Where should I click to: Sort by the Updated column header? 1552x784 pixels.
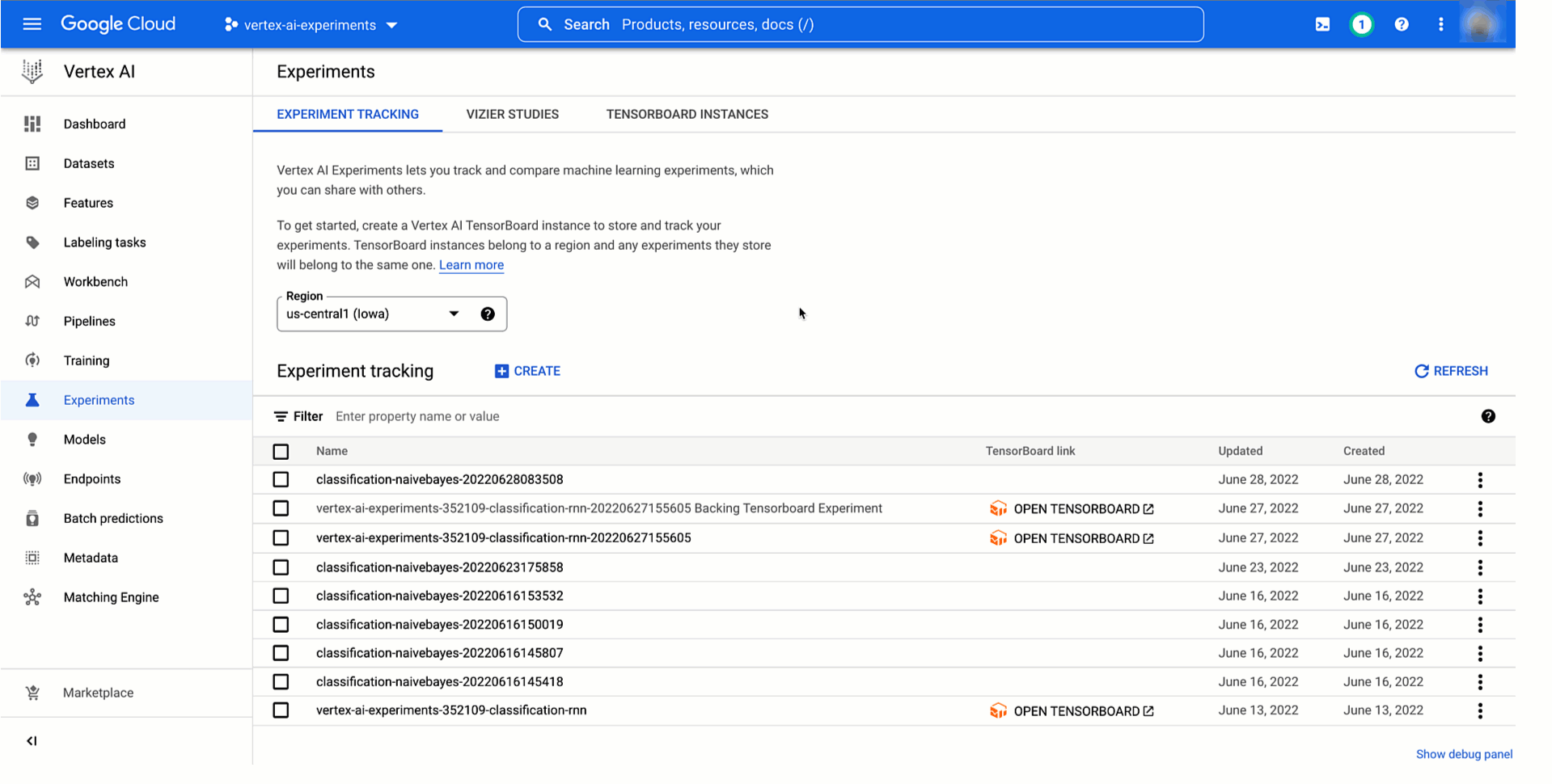pos(1240,451)
